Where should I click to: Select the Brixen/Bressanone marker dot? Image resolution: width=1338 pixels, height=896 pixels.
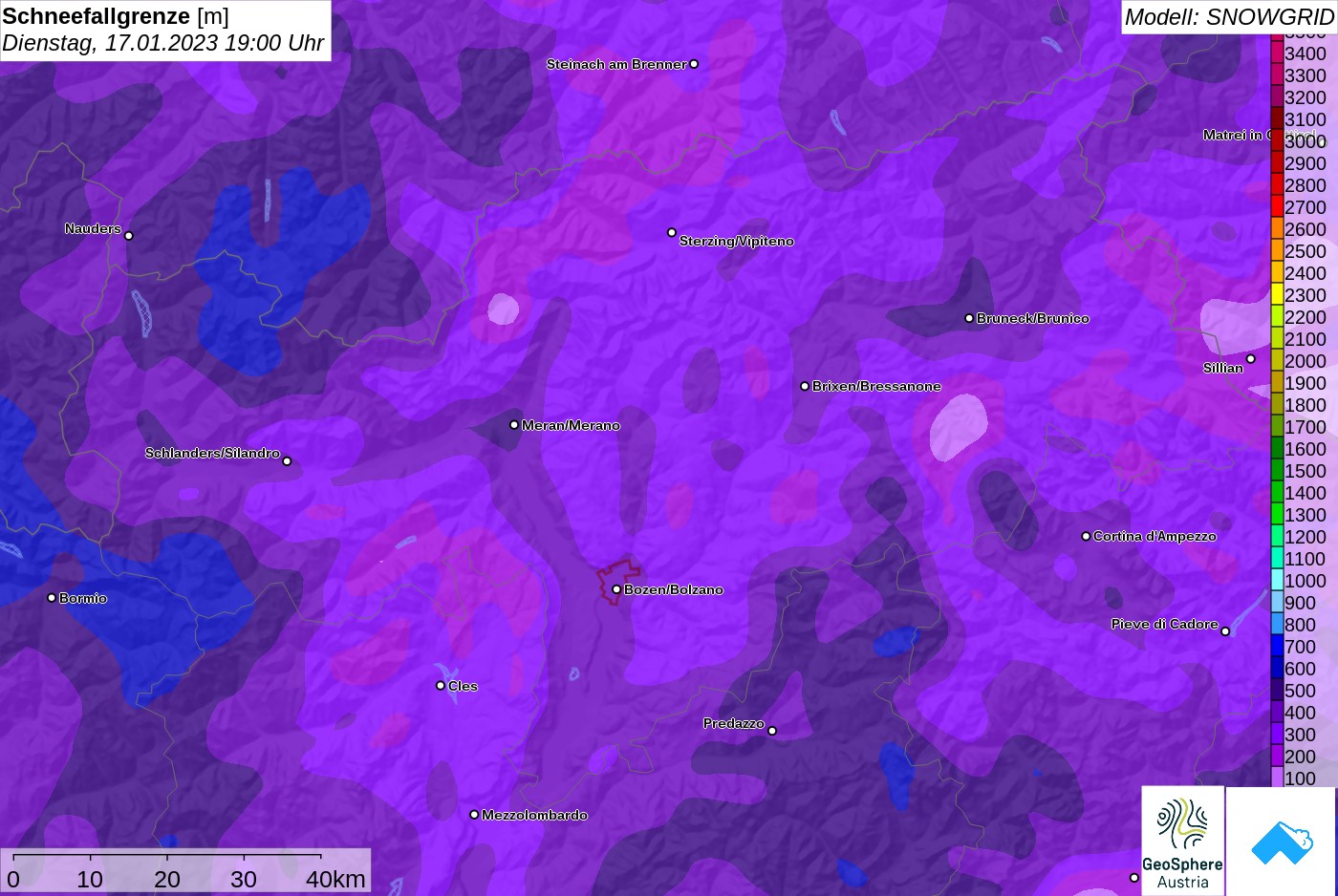[805, 386]
